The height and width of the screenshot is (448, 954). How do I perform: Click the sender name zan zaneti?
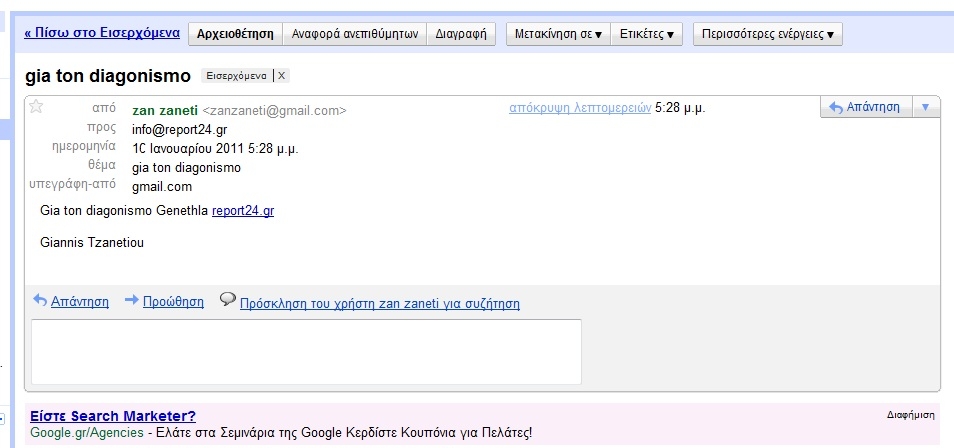tap(165, 111)
